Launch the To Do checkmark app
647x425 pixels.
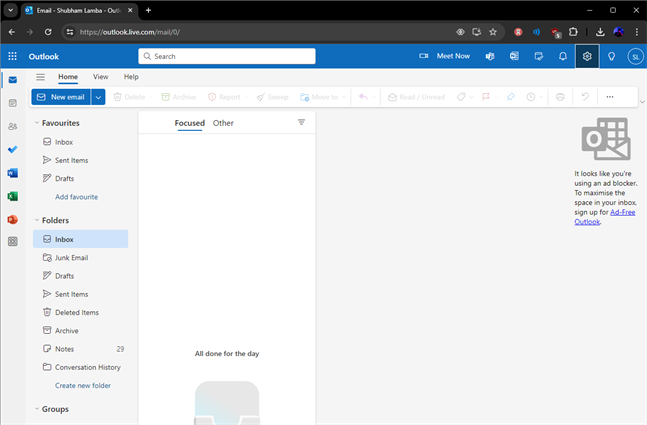pos(12,149)
